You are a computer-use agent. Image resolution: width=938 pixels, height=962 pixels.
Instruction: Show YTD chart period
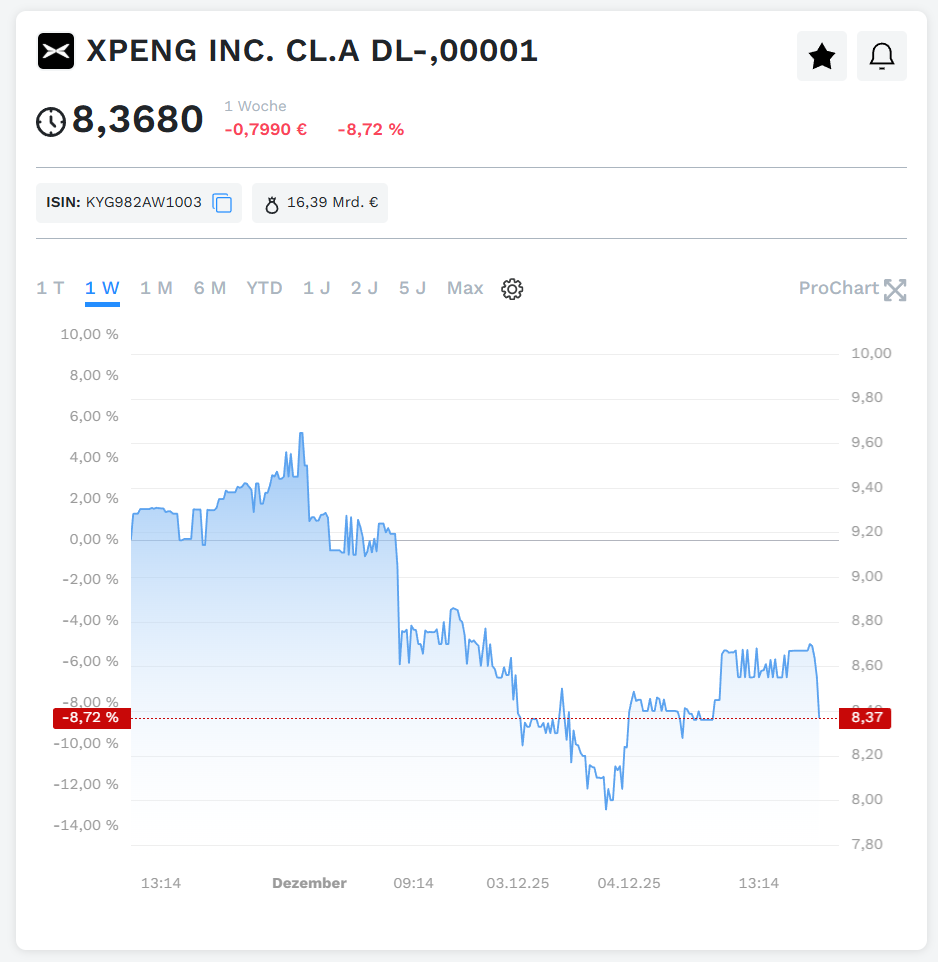(x=264, y=288)
